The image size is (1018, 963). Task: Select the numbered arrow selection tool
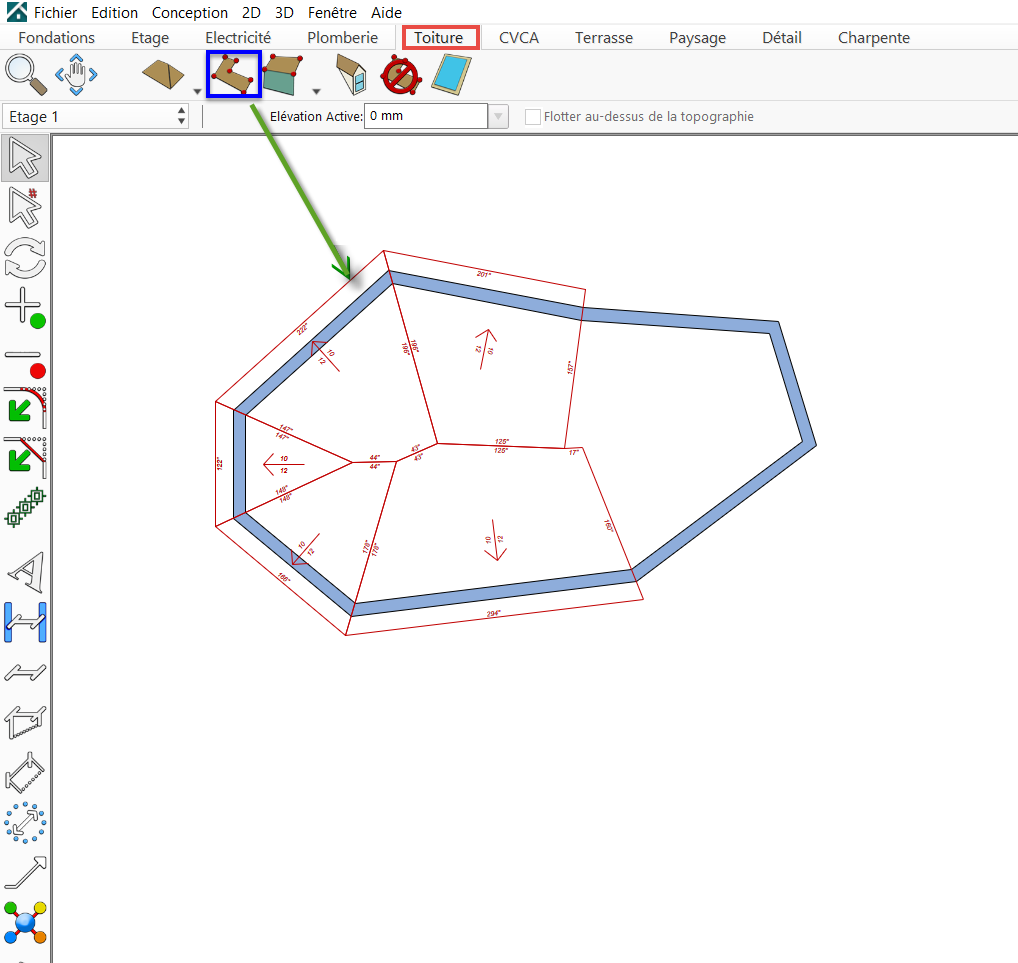coord(25,207)
